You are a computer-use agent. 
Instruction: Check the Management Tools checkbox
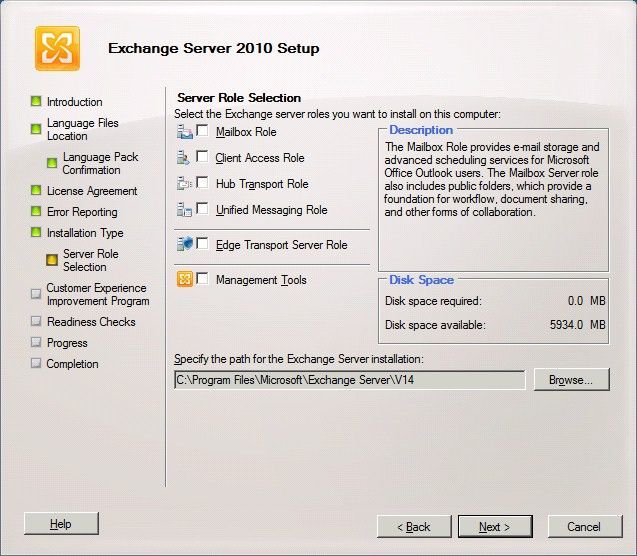(x=202, y=279)
